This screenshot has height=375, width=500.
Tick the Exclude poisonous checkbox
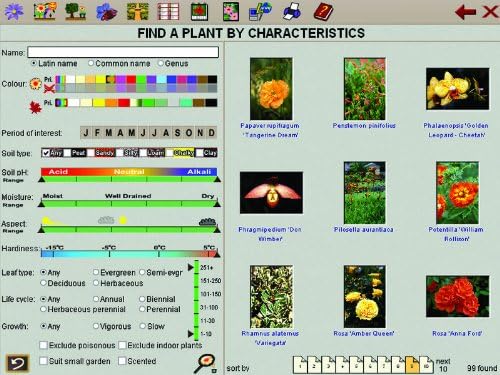click(43, 345)
